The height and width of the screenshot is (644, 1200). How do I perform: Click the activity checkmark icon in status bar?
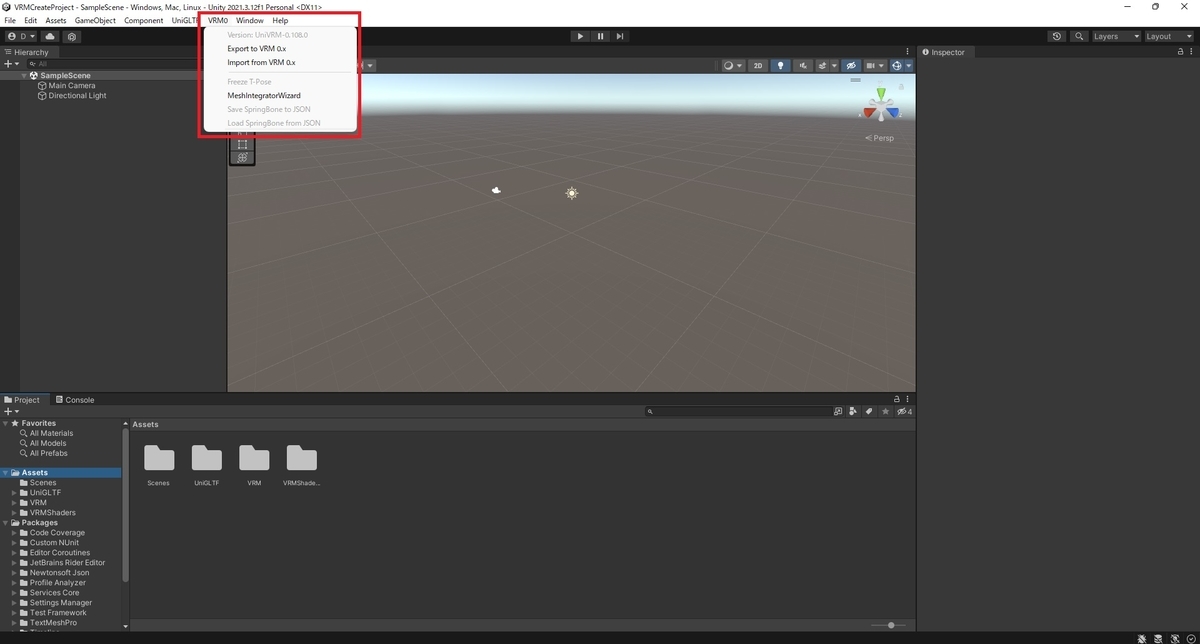(1191, 637)
